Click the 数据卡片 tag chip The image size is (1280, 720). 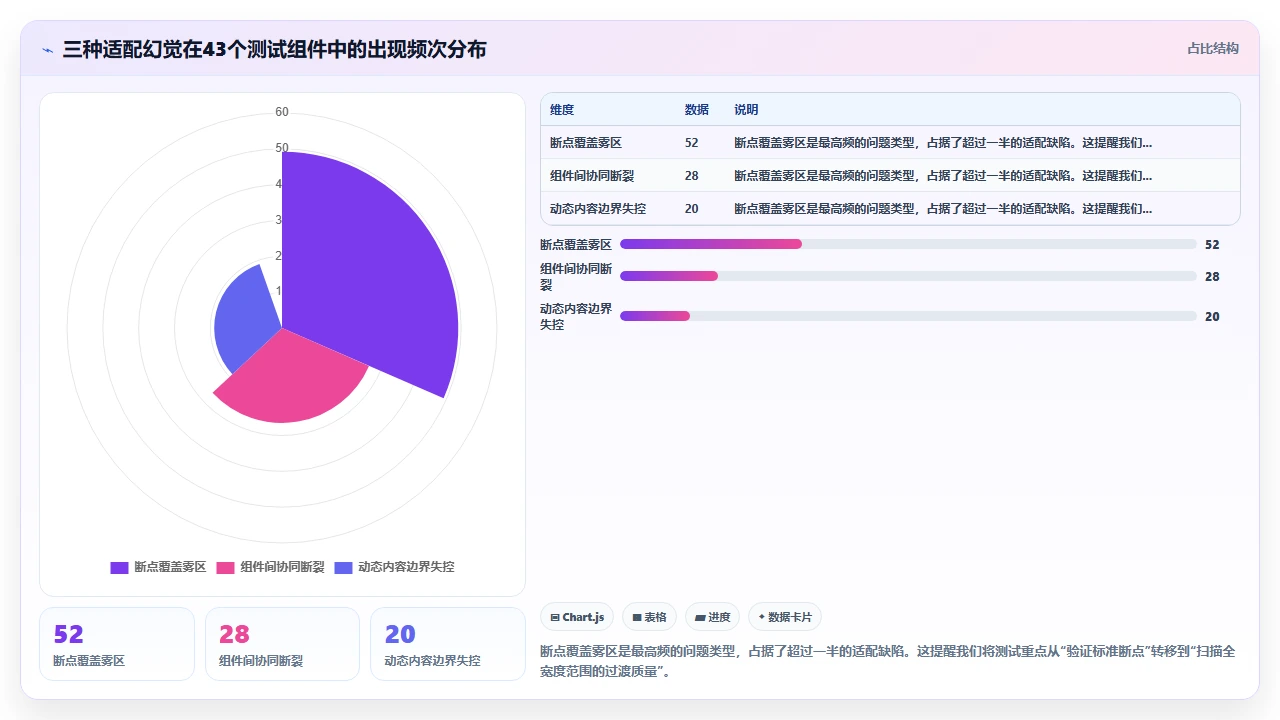tap(784, 617)
